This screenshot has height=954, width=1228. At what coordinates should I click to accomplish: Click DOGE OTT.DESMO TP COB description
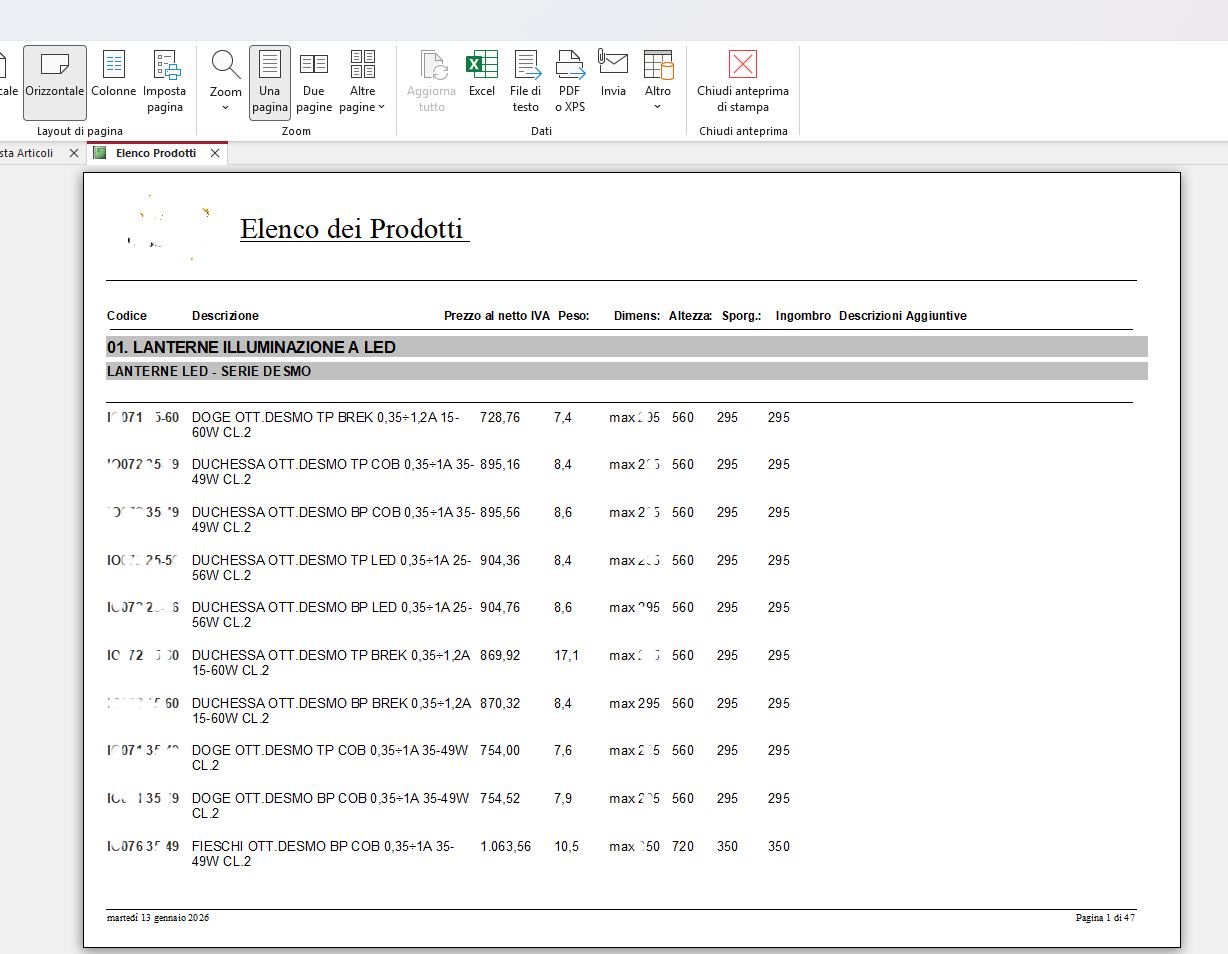(x=330, y=758)
